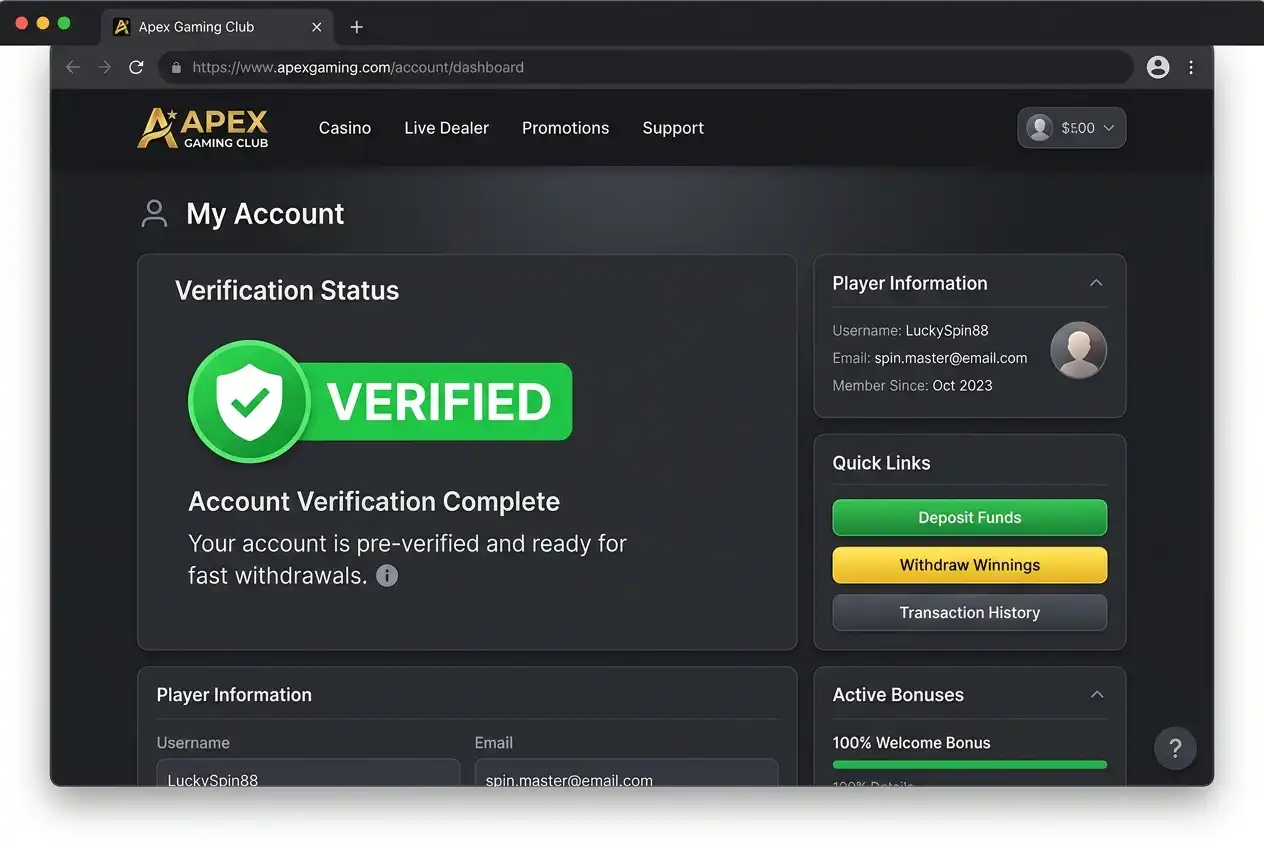Screen dimensions: 1264x848
Task: Click the browser back arrow
Action: point(72,67)
